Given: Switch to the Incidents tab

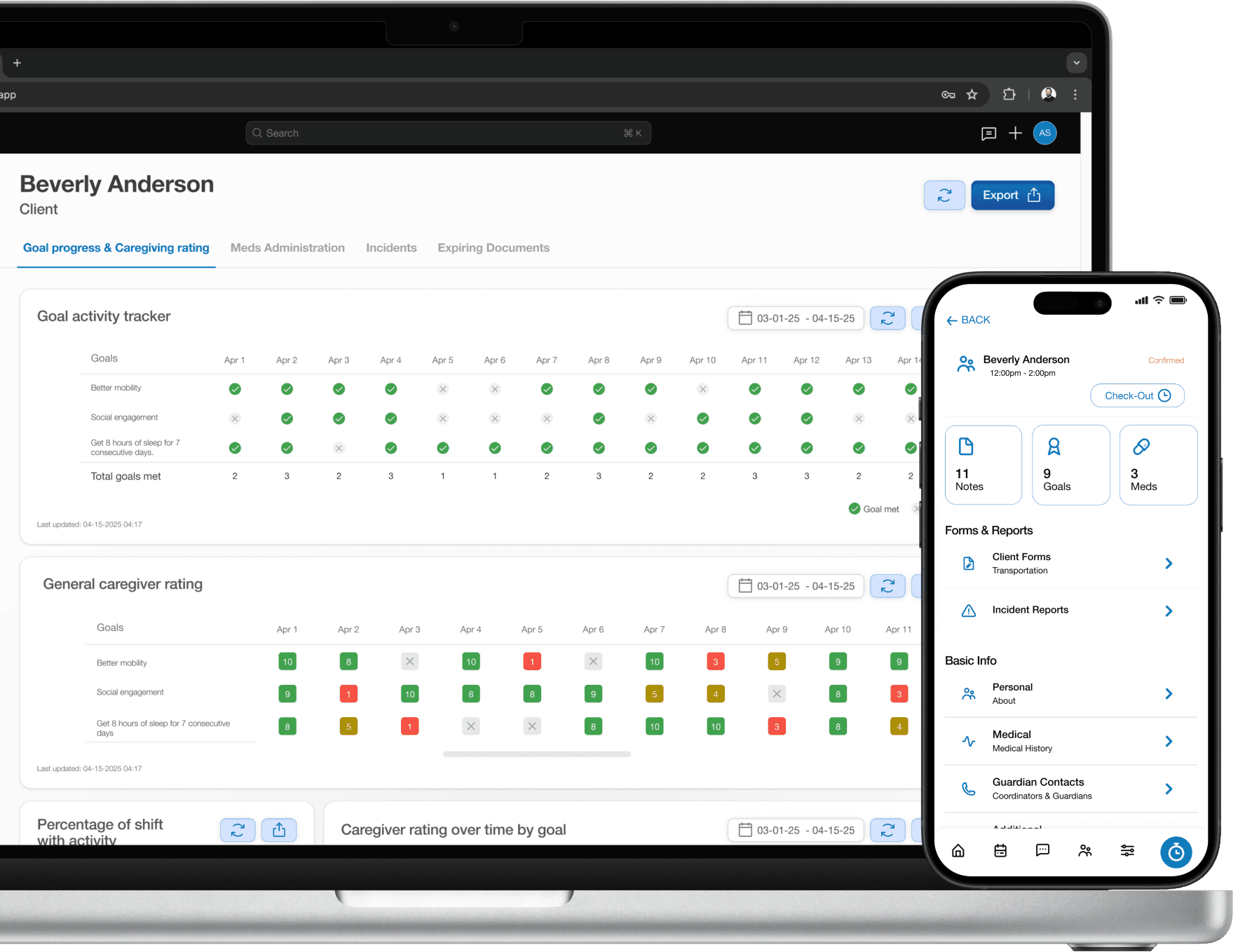Looking at the screenshot, I should point(391,248).
